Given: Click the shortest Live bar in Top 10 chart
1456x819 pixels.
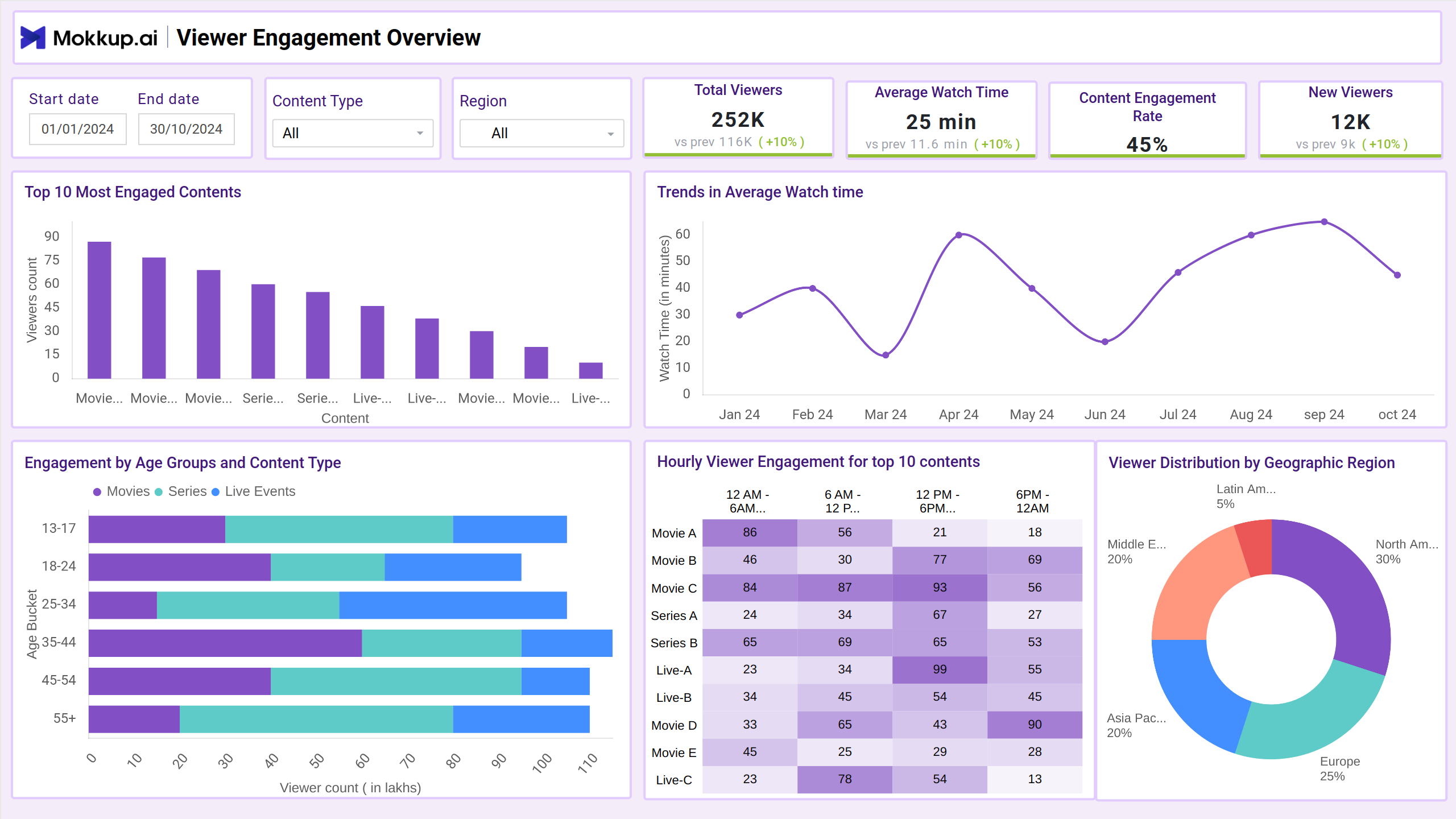Looking at the screenshot, I should click(590, 371).
